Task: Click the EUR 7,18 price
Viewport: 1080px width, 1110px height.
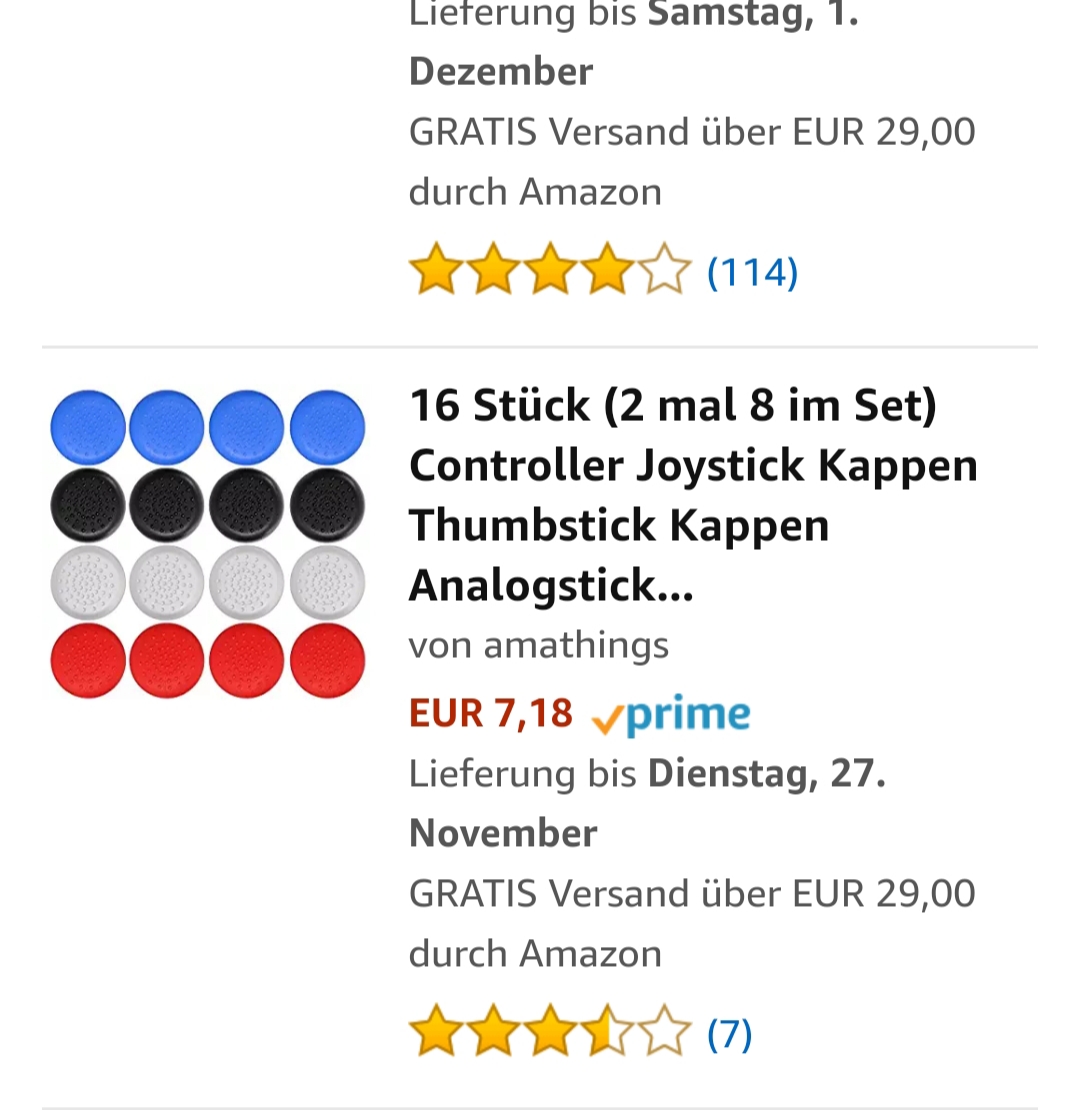Action: (490, 713)
